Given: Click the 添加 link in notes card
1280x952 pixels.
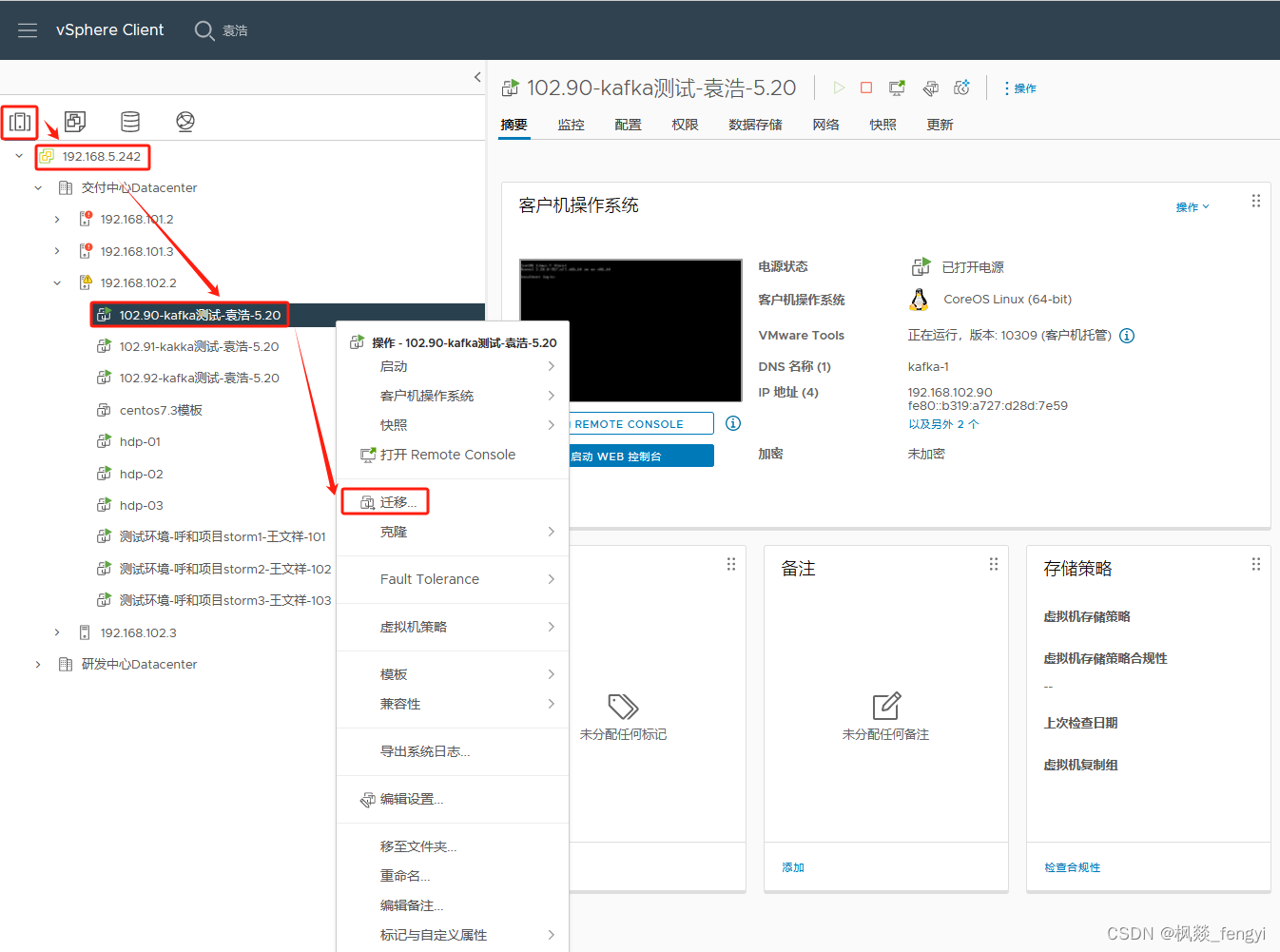Looking at the screenshot, I should point(793,867).
